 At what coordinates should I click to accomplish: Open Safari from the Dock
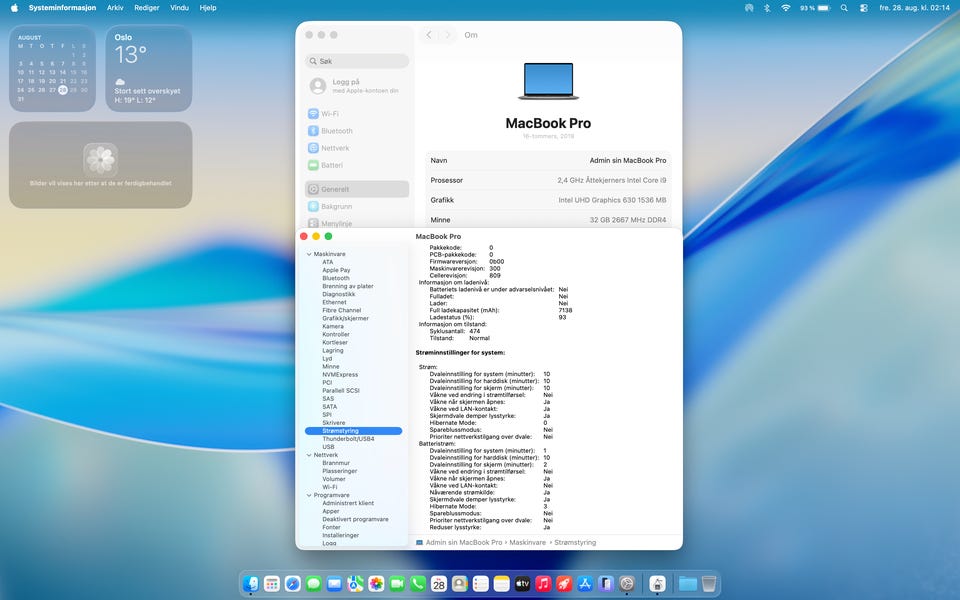point(293,584)
